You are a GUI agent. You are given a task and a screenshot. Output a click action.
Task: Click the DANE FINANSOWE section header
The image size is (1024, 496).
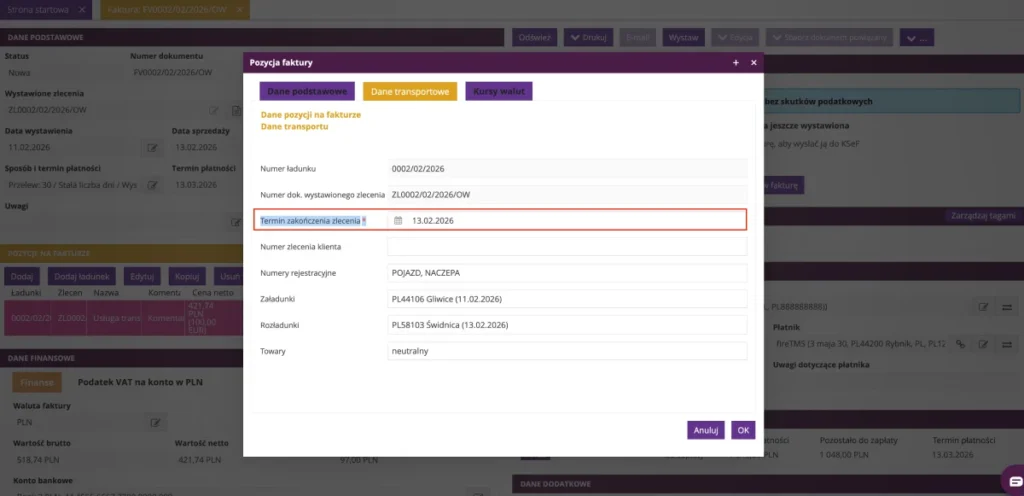pos(123,358)
